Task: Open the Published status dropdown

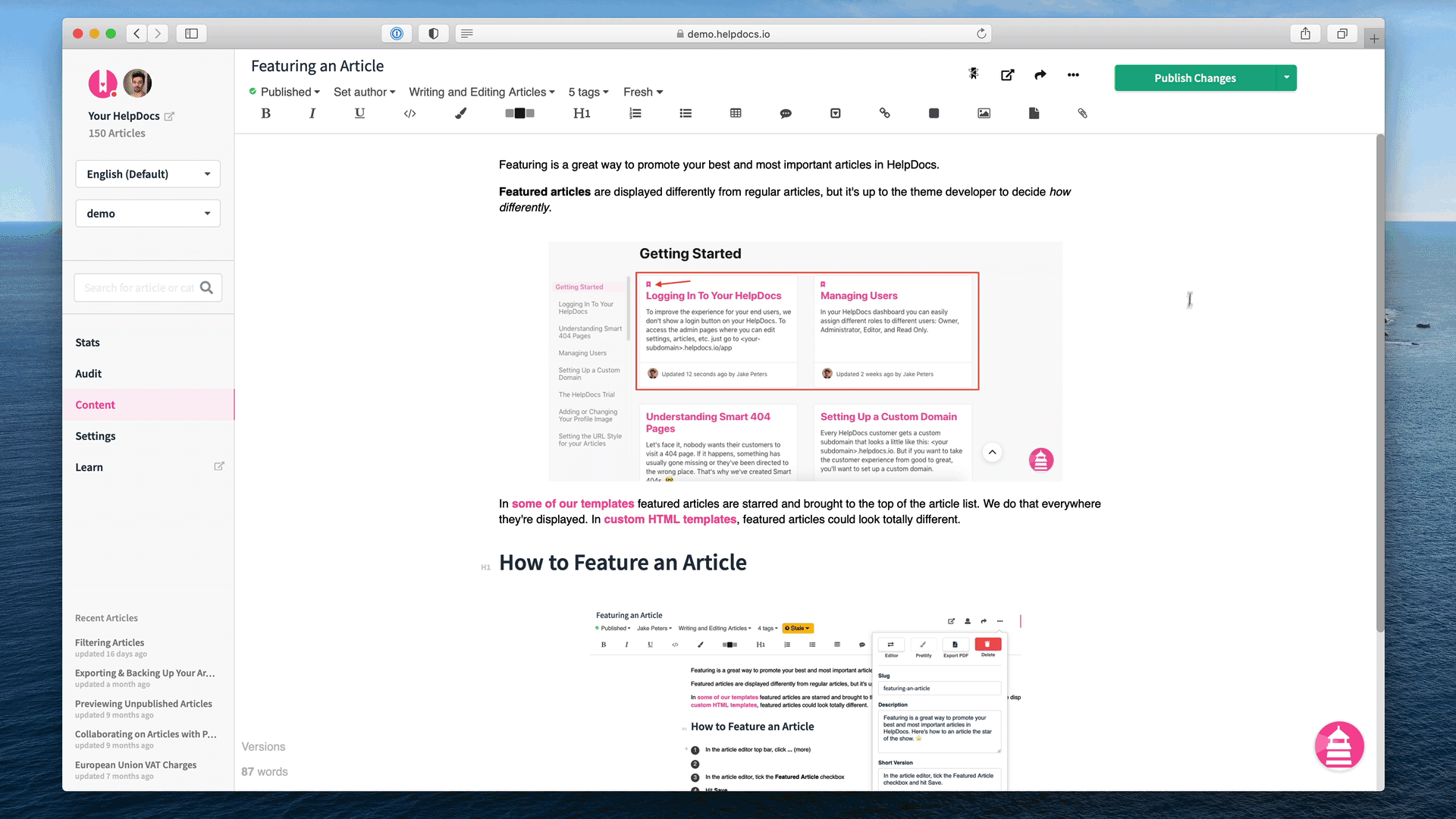Action: pos(285,92)
